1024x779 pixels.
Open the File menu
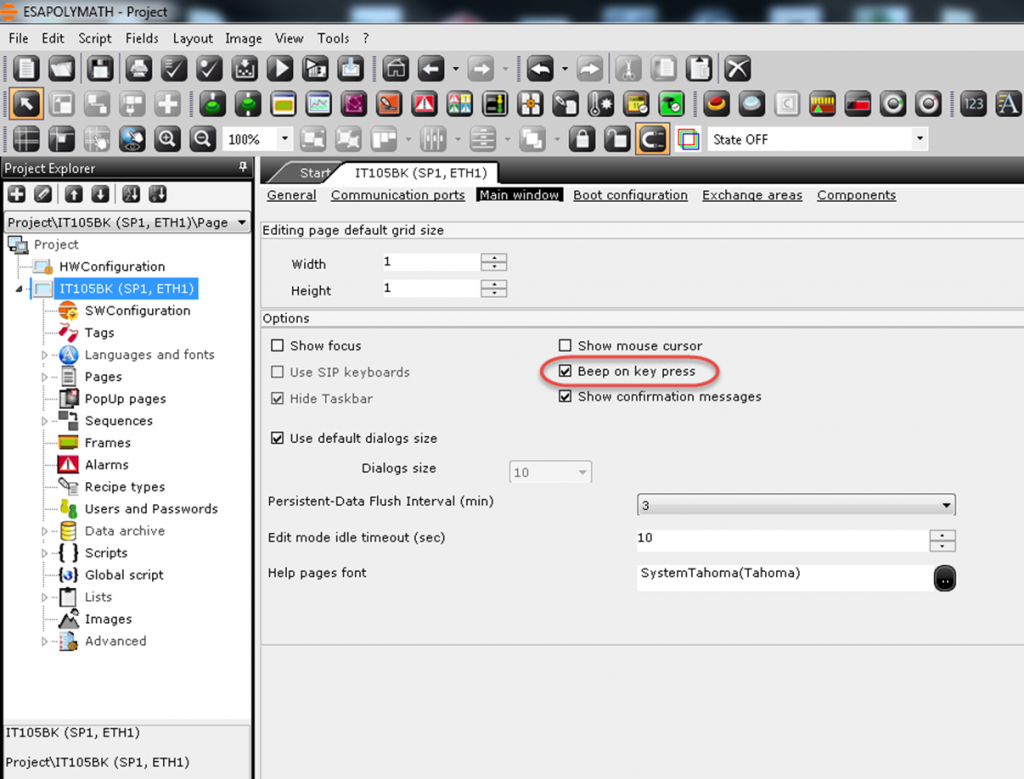click(x=18, y=39)
